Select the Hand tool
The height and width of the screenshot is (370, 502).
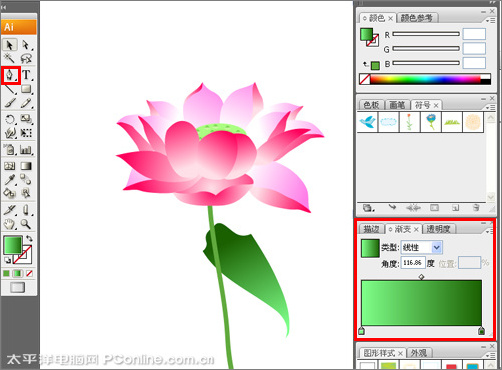coord(10,224)
